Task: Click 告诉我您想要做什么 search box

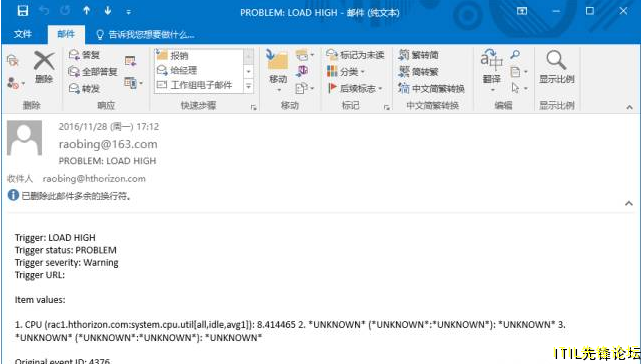Action: pyautogui.click(x=145, y=35)
